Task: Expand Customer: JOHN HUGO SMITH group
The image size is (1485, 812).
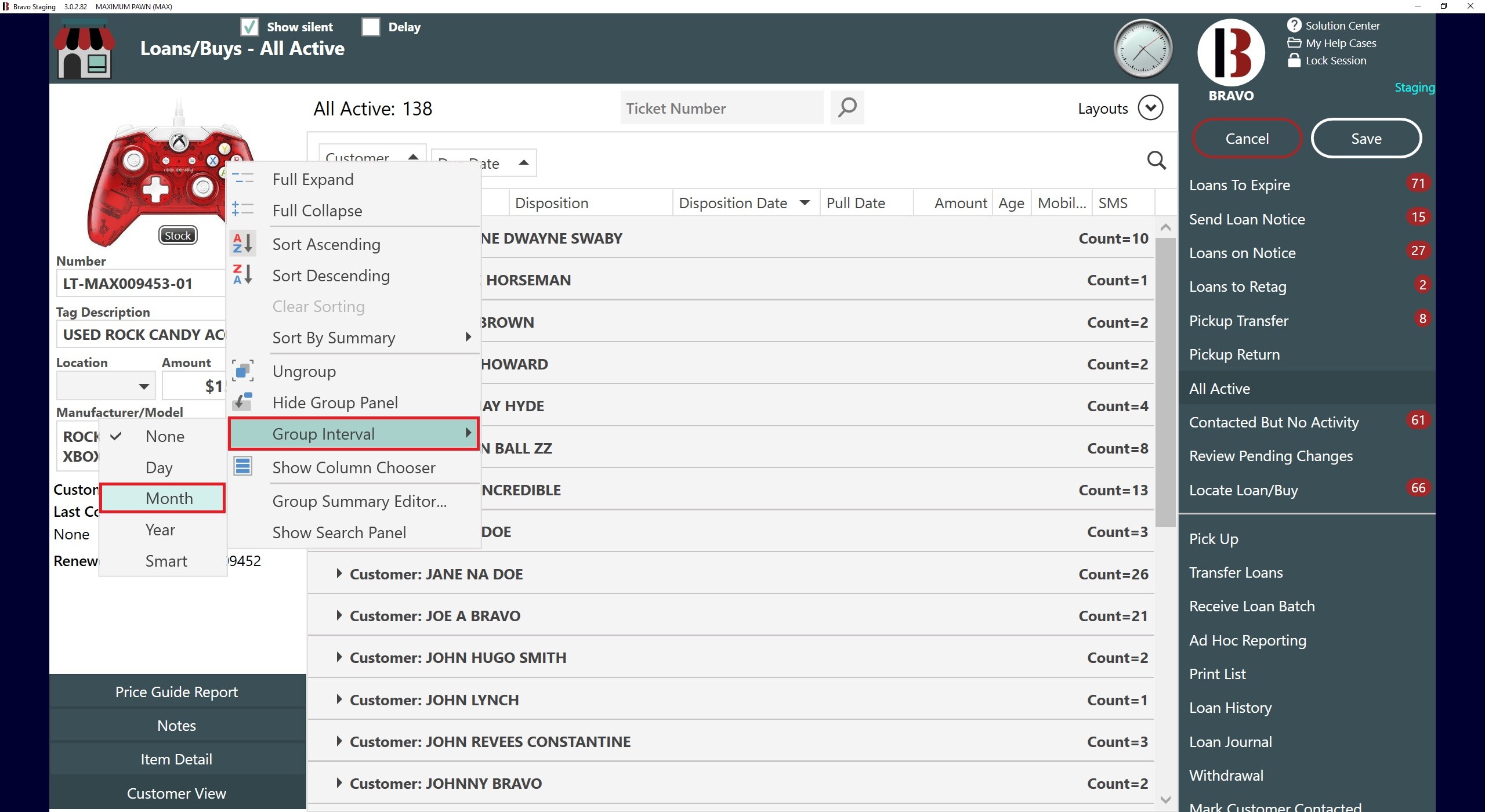Action: [339, 657]
